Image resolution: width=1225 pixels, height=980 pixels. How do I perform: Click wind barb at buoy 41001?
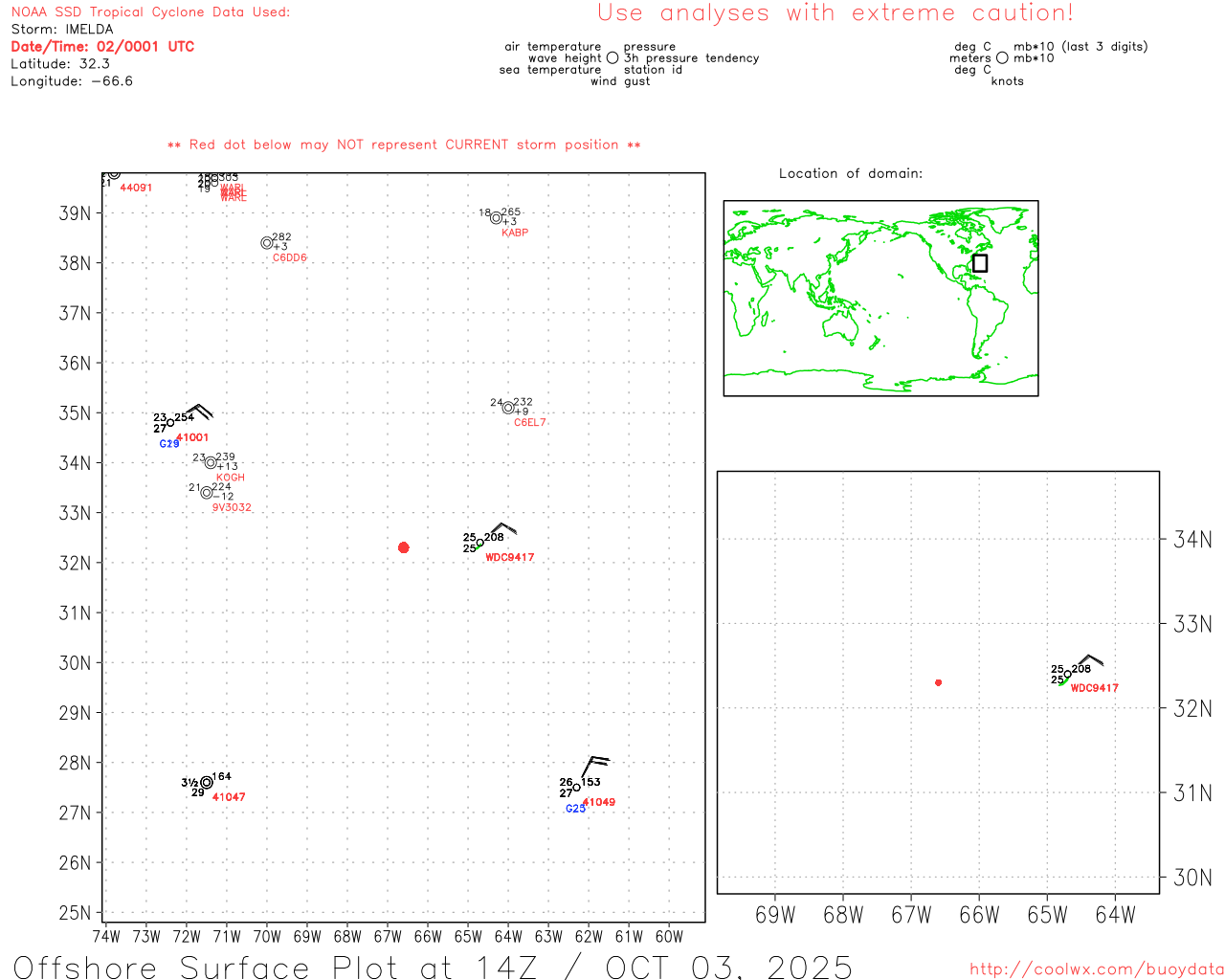coord(198,411)
